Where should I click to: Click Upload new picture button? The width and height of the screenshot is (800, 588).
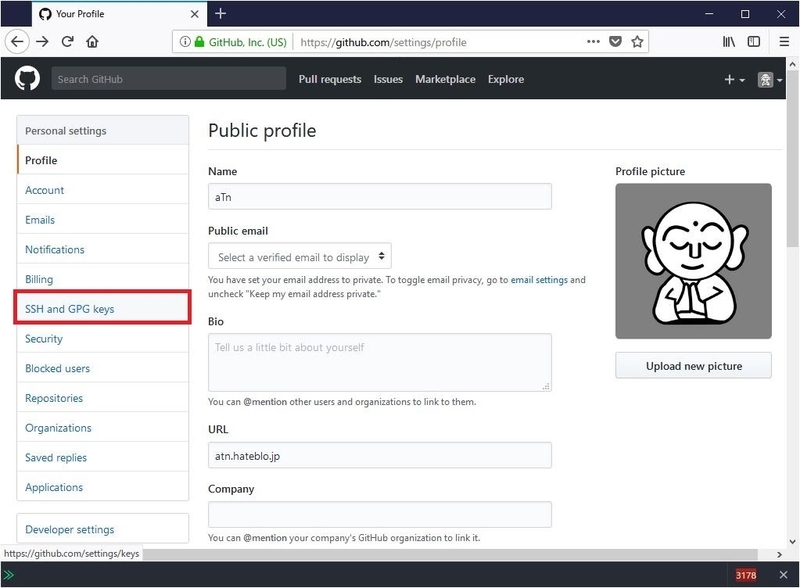(x=693, y=366)
